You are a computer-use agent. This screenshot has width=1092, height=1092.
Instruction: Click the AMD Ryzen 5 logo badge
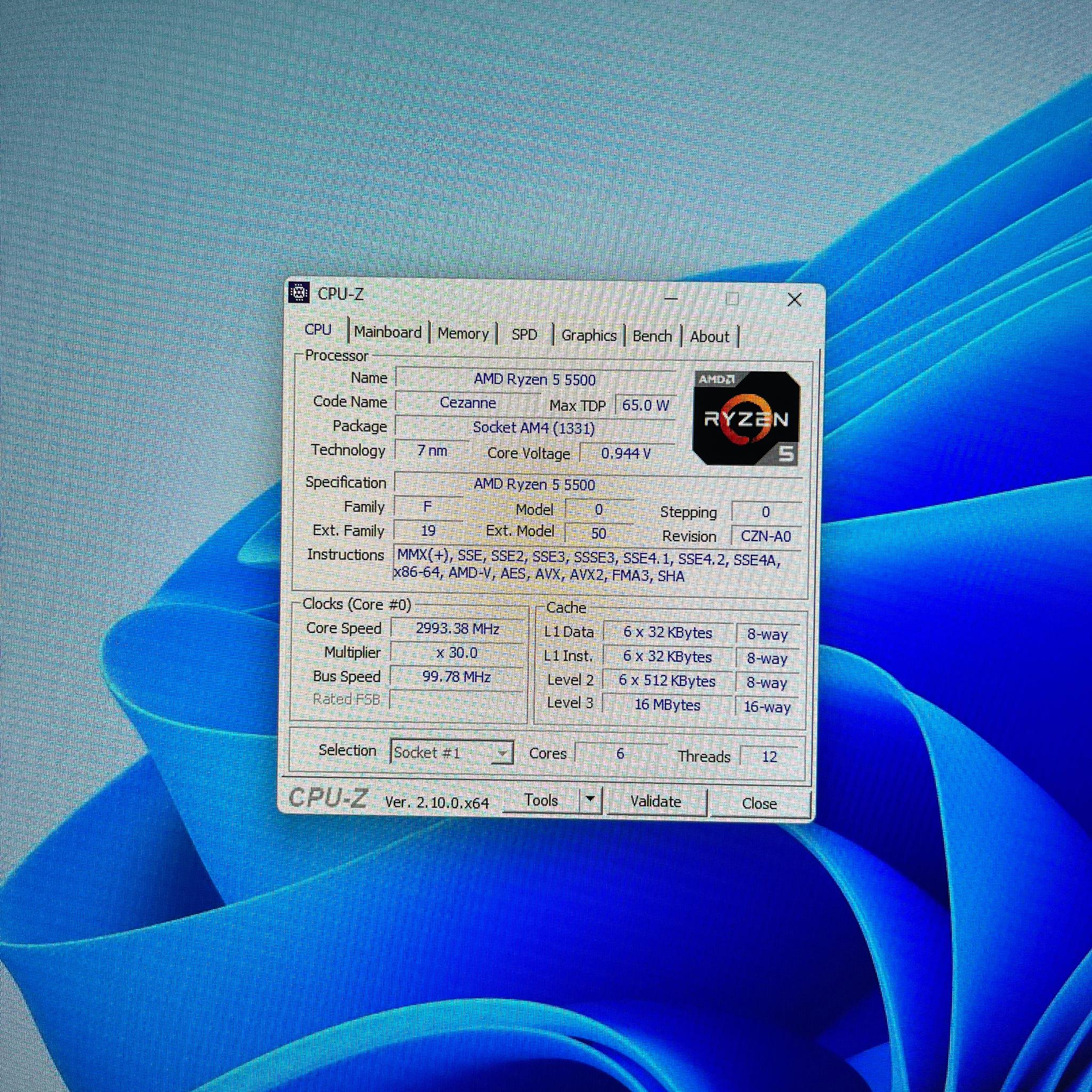746,418
